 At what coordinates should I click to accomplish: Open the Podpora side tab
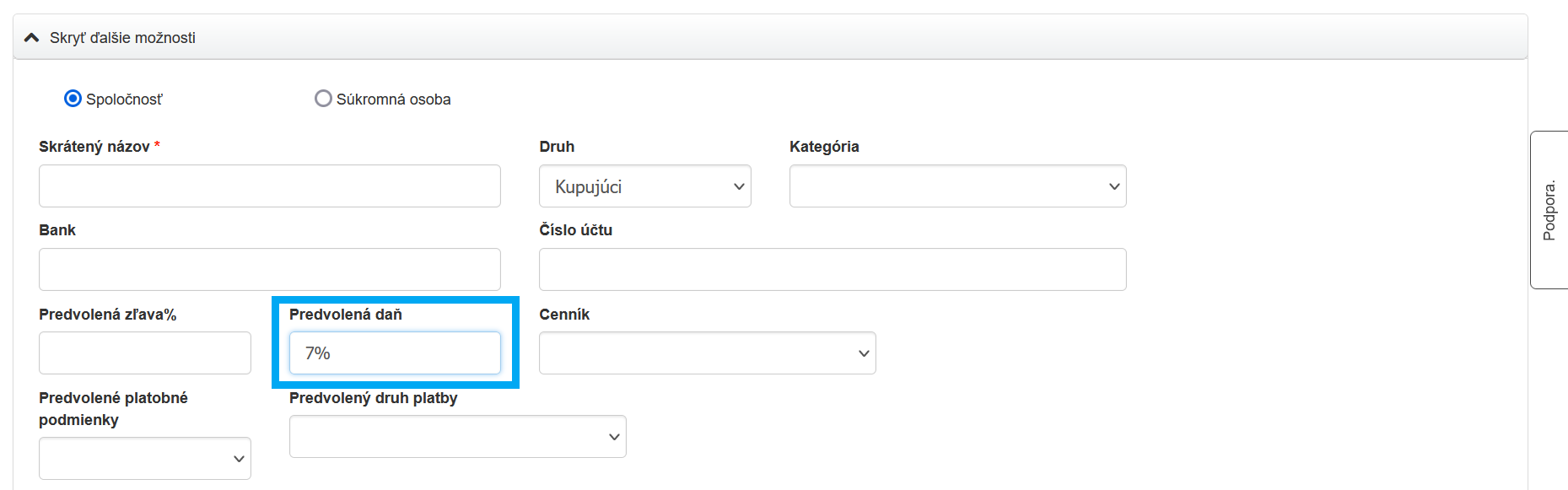coord(1549,210)
